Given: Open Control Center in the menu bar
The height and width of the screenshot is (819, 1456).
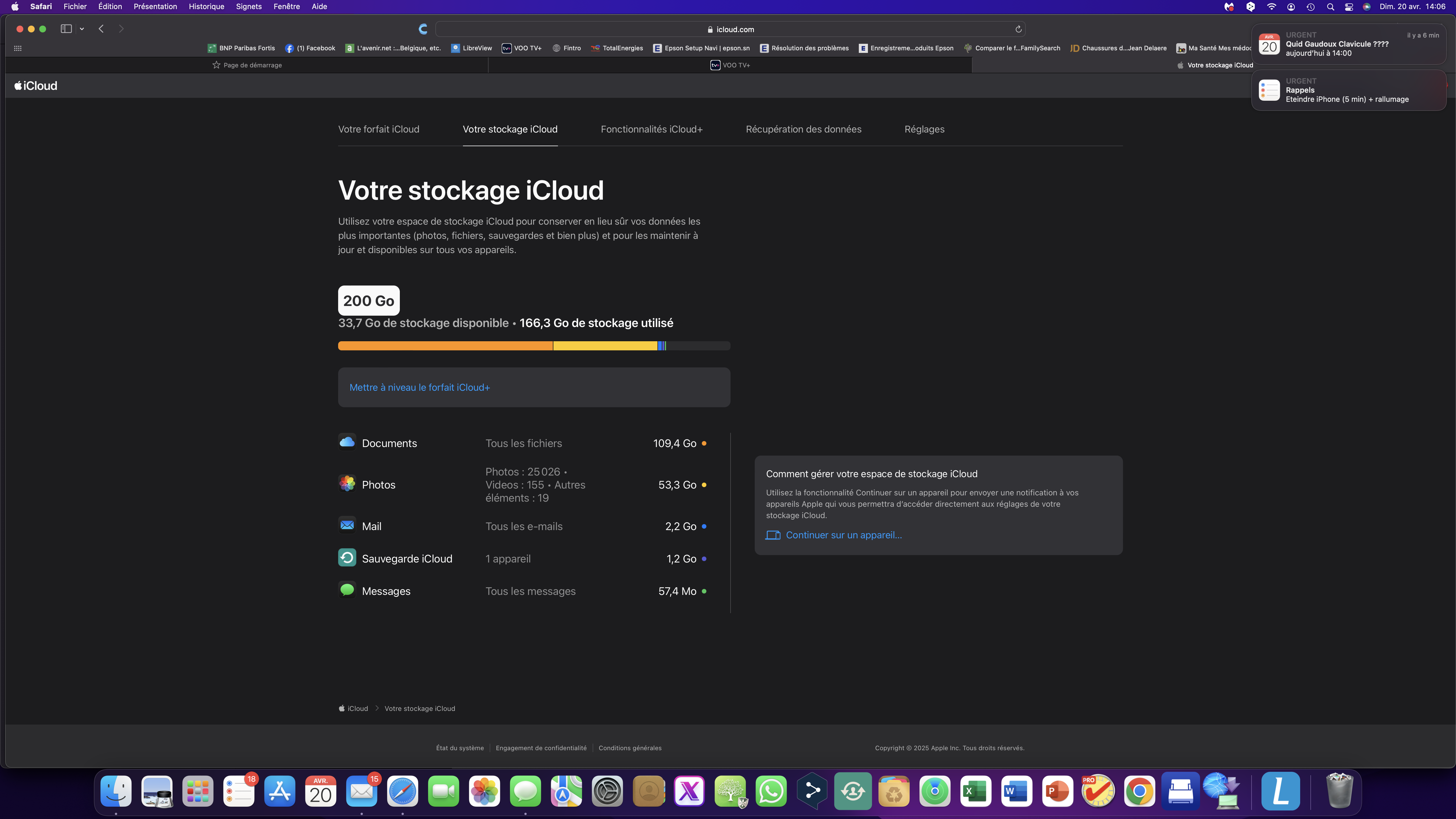Looking at the screenshot, I should 1349,7.
